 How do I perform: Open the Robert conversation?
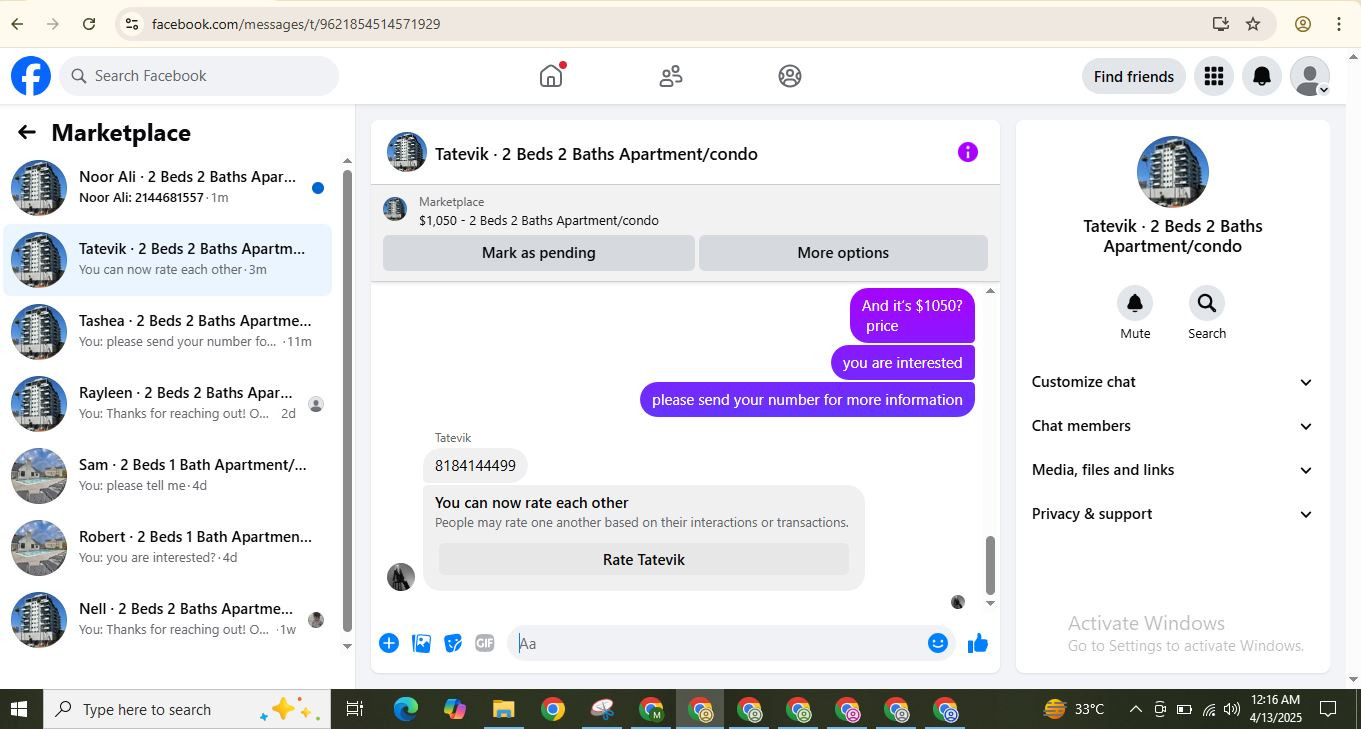coord(168,547)
